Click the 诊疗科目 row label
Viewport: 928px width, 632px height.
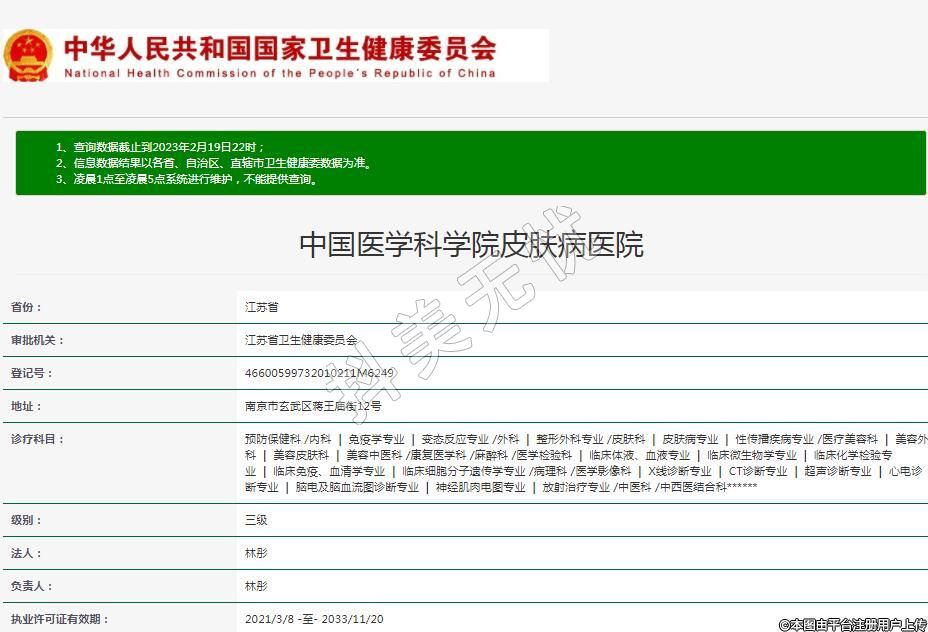pyautogui.click(x=37, y=439)
